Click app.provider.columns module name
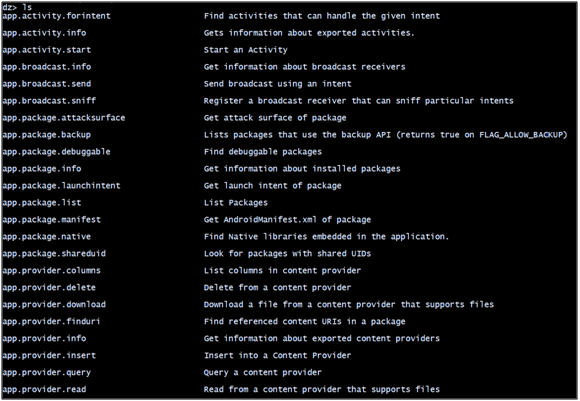The height and width of the screenshot is (401, 580). click(51, 271)
